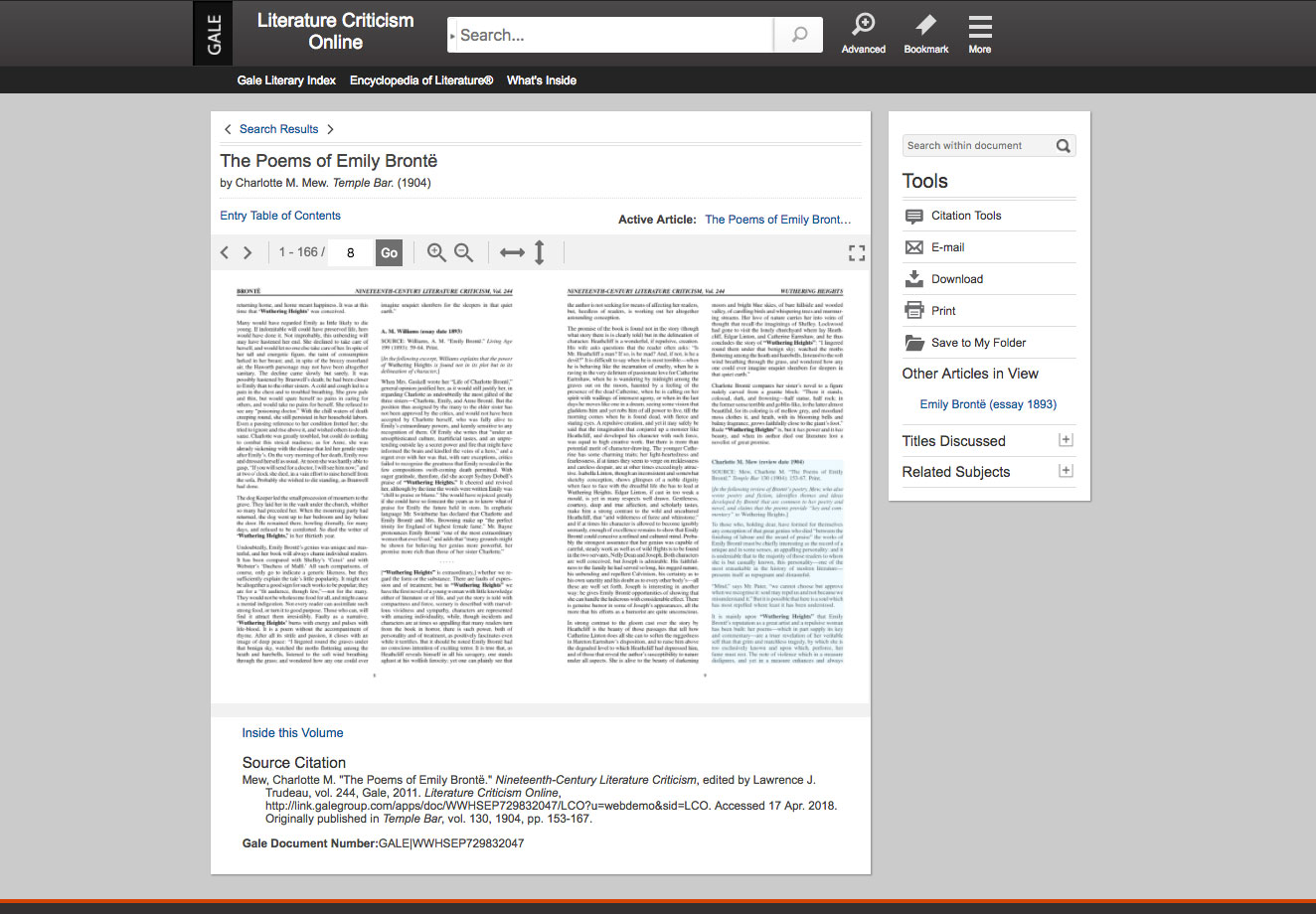Click the E-mail envelope icon
This screenshot has height=914, width=1316.
coord(913,247)
